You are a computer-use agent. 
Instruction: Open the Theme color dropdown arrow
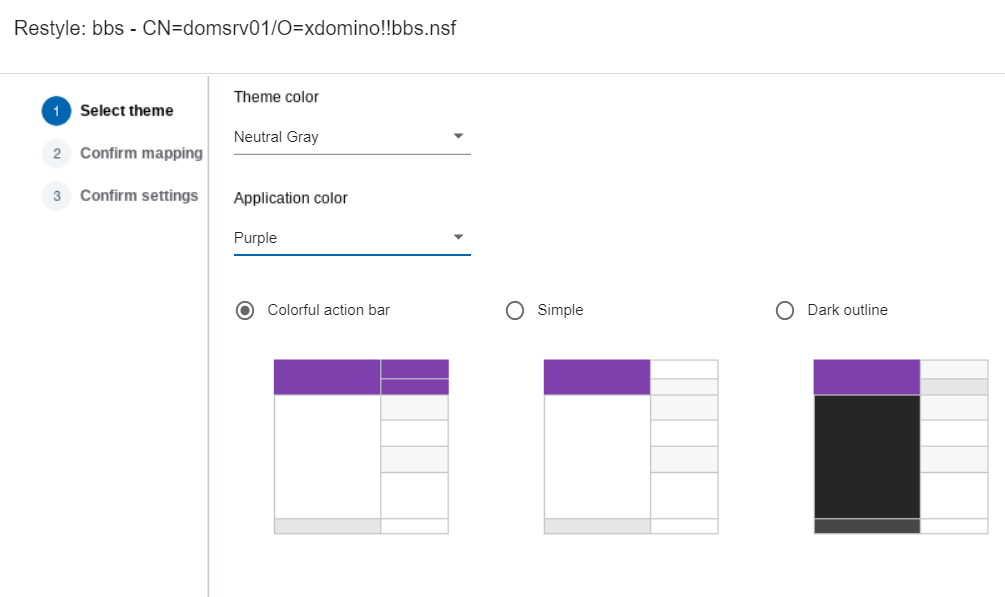[458, 136]
